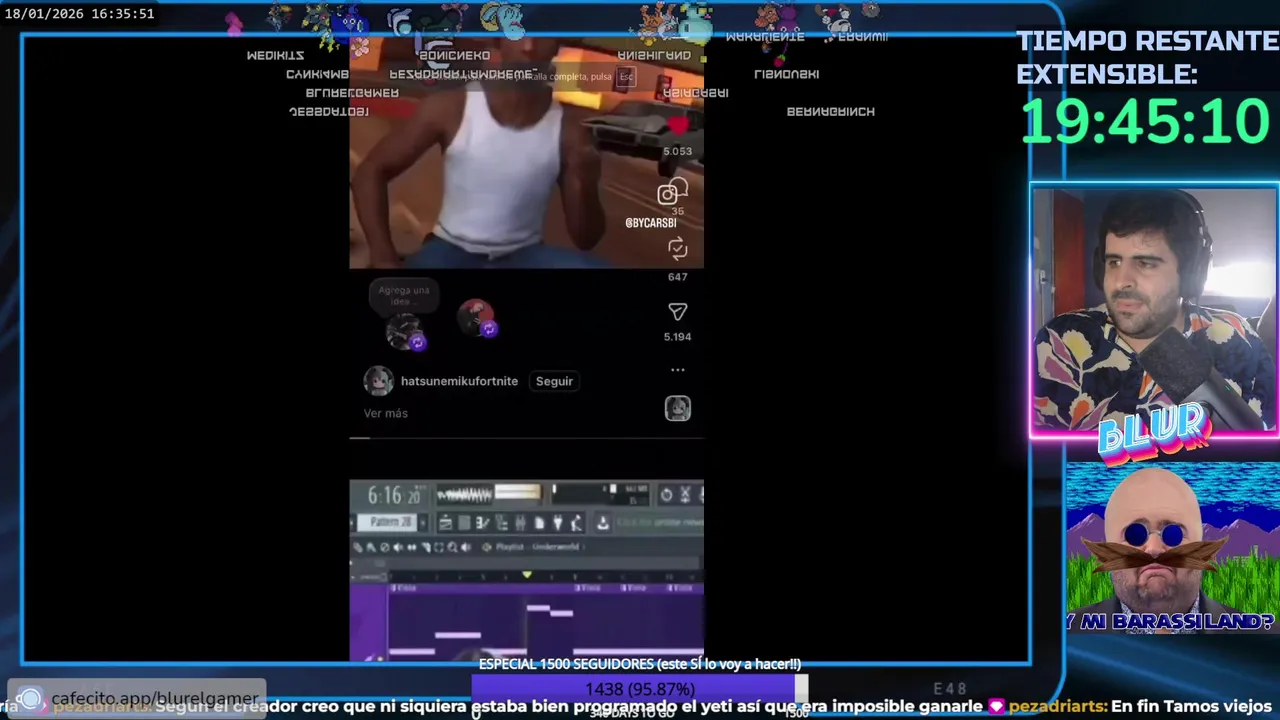Open the View Playlist toolbar icon
This screenshot has height=720, width=1280.
tap(445, 523)
